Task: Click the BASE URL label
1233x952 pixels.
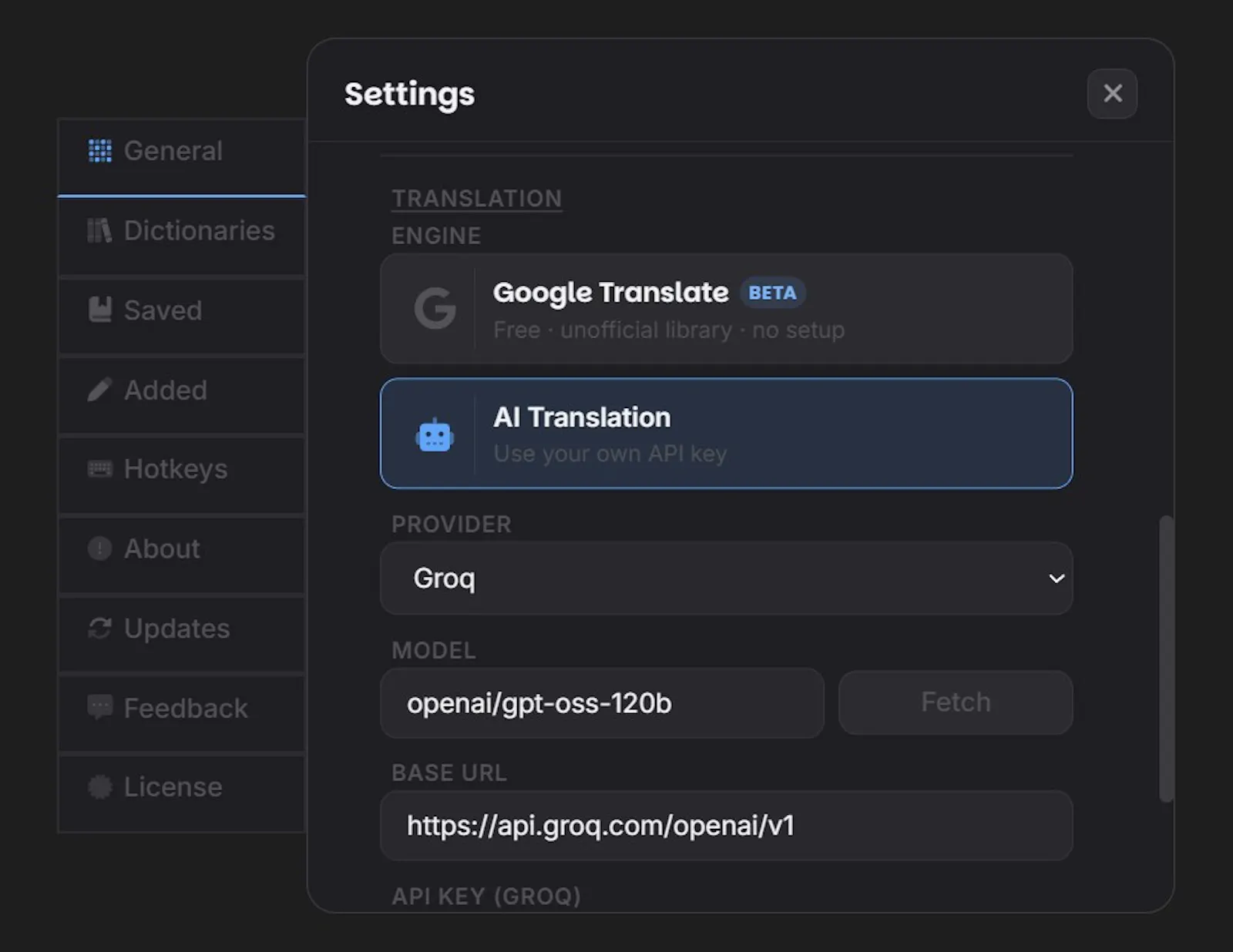Action: pos(449,773)
